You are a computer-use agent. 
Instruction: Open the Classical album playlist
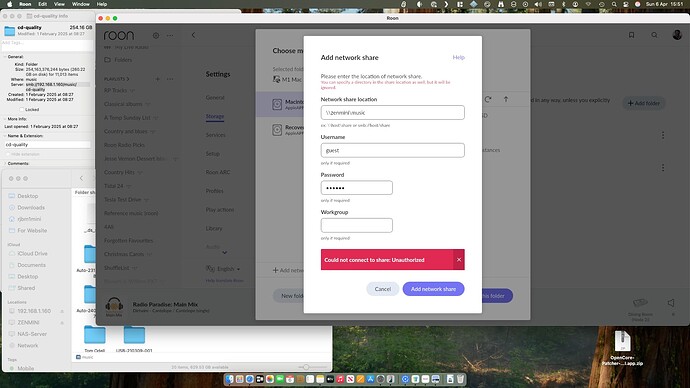123,104
